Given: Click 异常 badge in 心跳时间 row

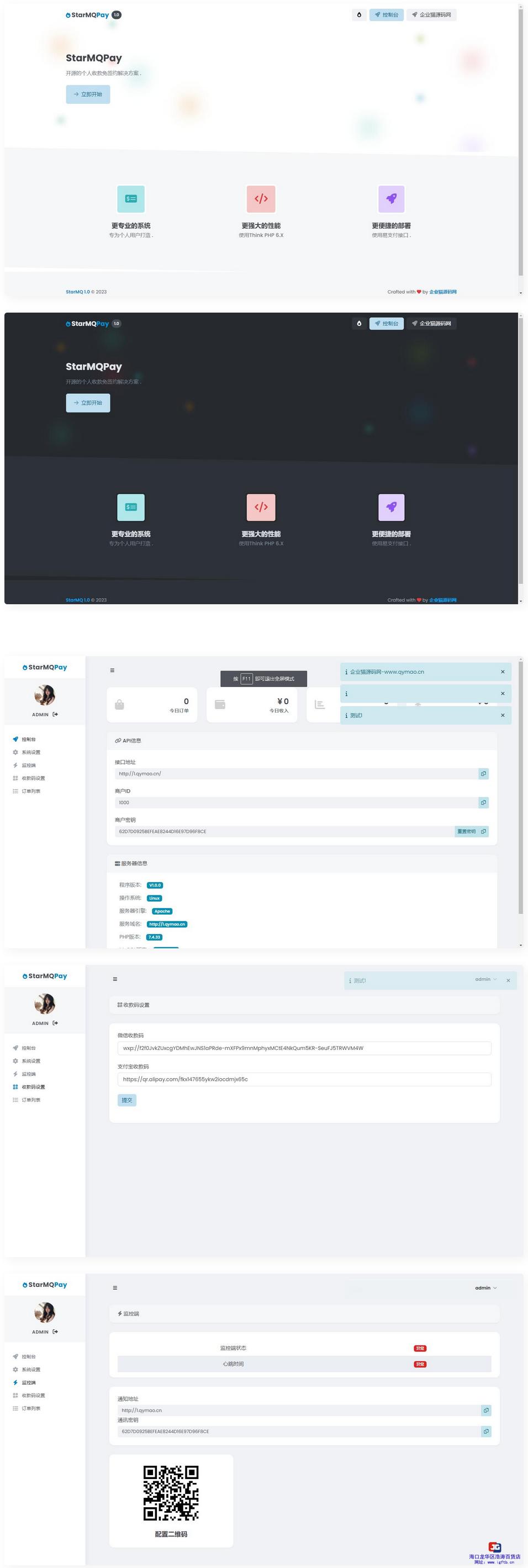Looking at the screenshot, I should (420, 1364).
